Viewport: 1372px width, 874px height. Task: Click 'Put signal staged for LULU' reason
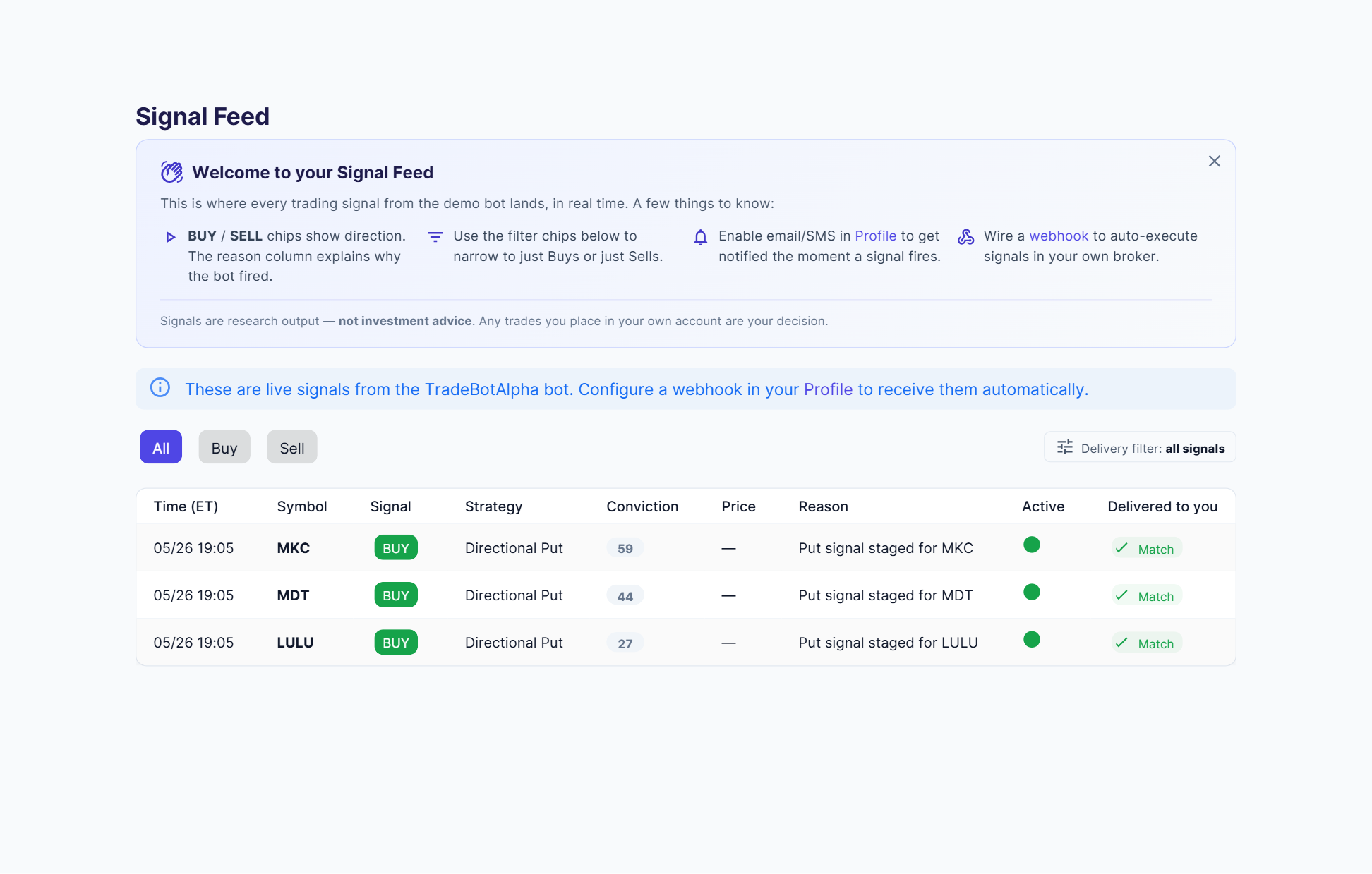coord(888,643)
